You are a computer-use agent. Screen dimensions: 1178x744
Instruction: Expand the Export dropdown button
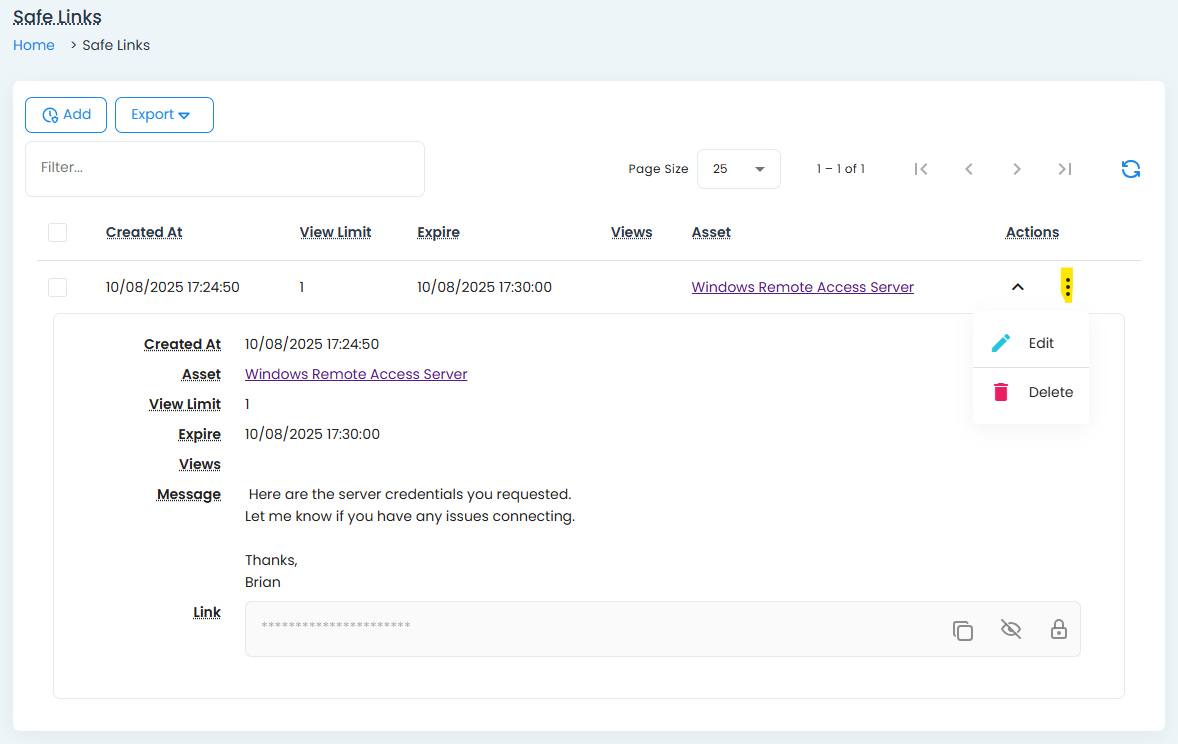(x=164, y=115)
